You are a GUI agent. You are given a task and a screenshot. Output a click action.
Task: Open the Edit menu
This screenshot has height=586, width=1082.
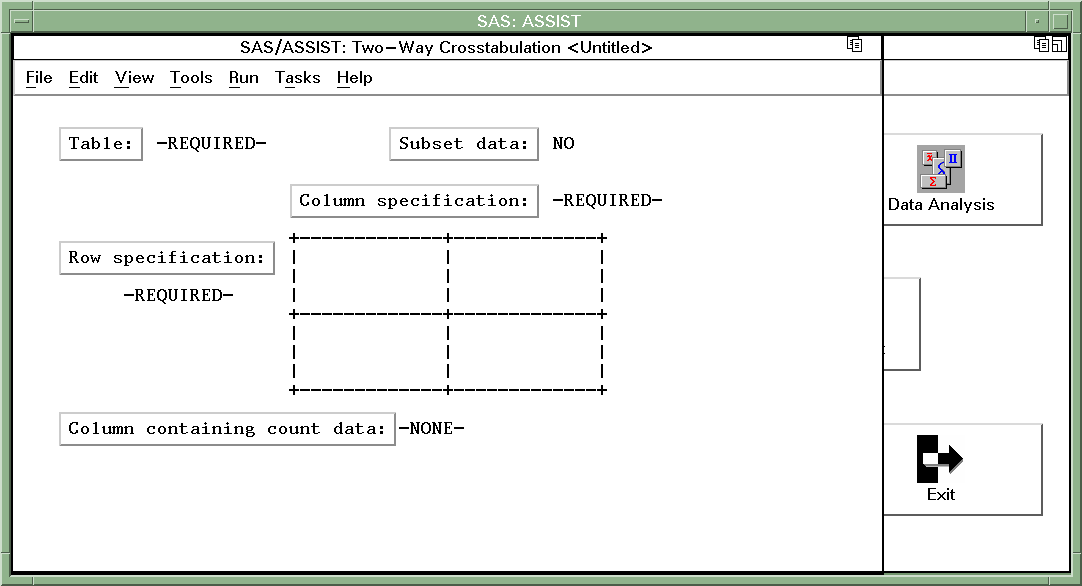(x=83, y=78)
